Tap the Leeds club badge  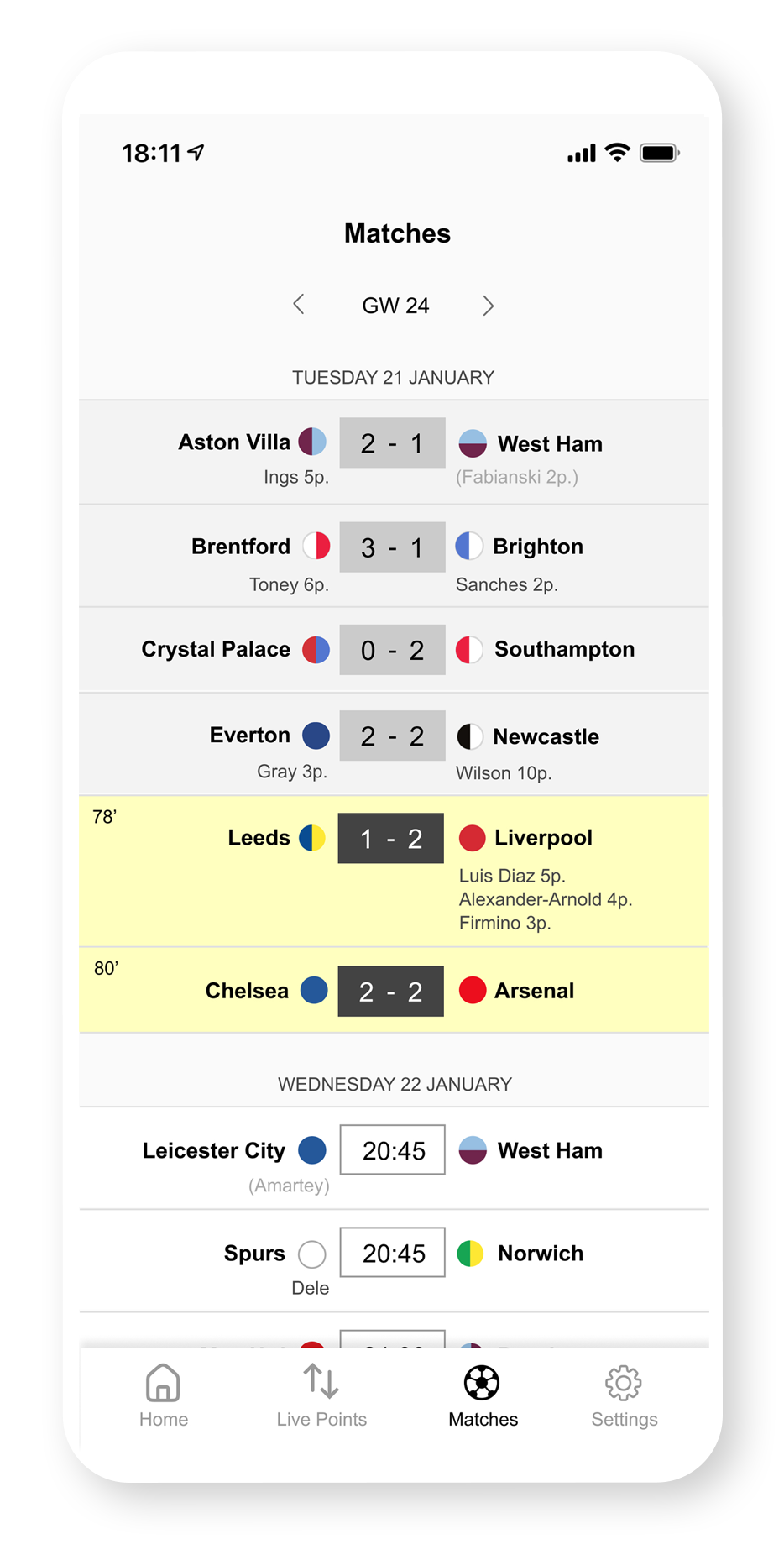[x=312, y=838]
